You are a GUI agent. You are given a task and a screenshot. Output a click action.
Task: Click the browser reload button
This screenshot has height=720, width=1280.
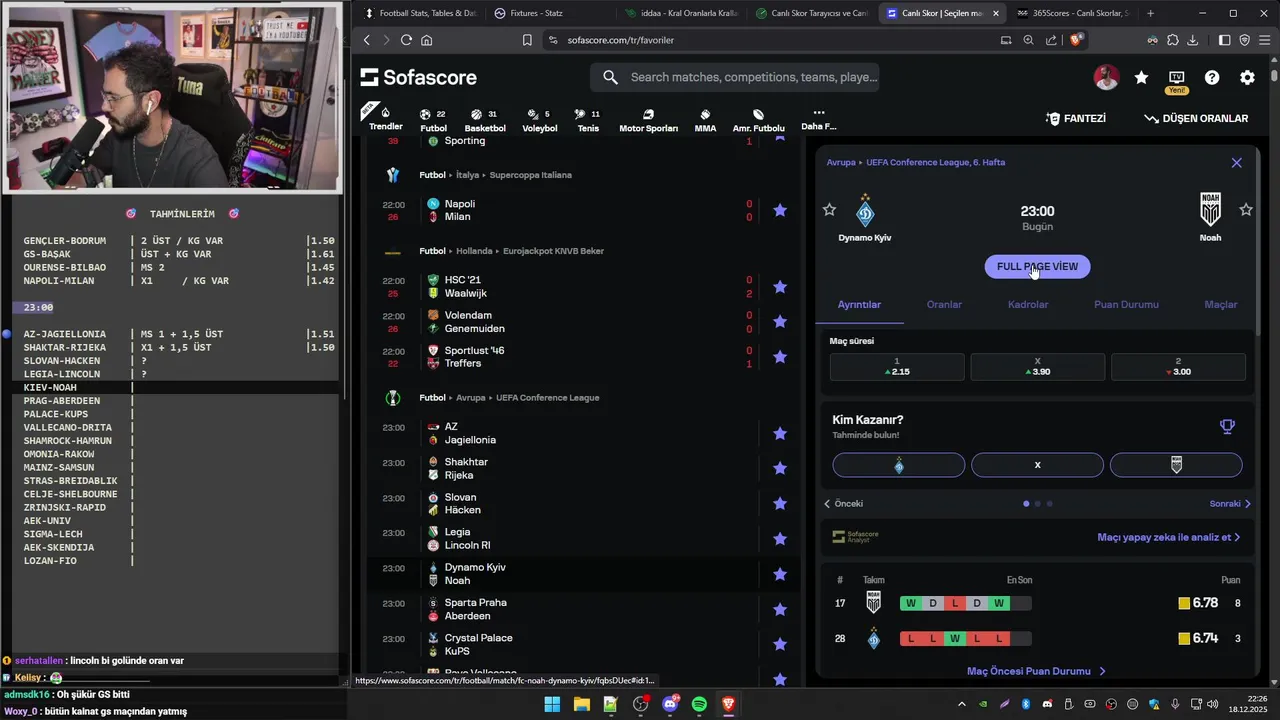[x=406, y=40]
